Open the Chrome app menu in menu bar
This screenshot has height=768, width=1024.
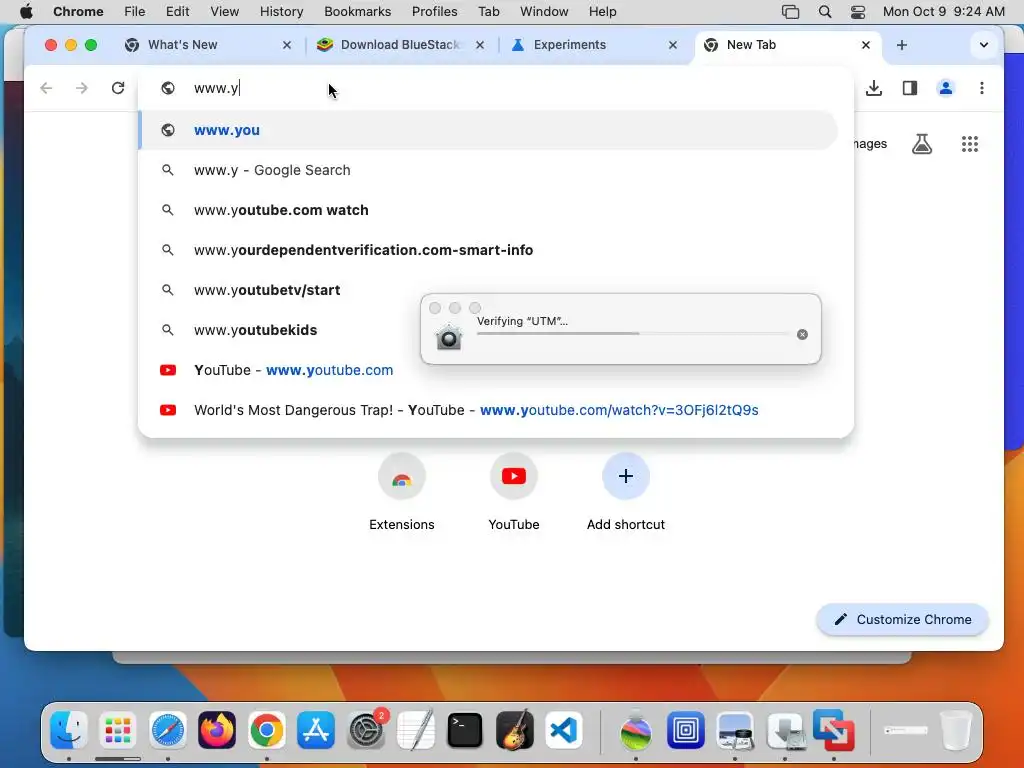(78, 12)
